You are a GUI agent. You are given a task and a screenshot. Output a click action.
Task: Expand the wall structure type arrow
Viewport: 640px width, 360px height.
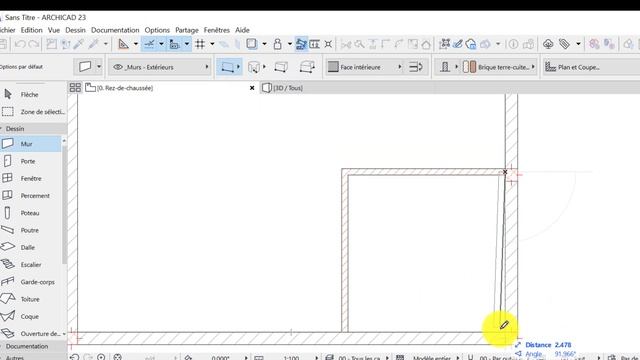(x=456, y=67)
